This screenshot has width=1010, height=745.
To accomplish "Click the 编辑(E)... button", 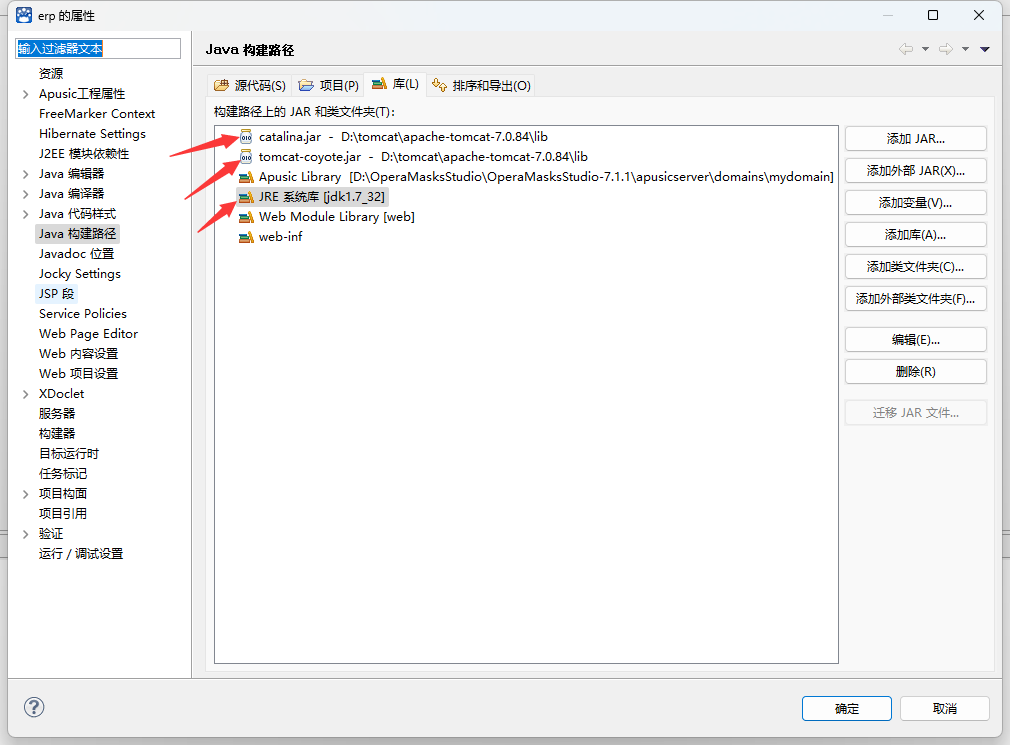I will [915, 339].
